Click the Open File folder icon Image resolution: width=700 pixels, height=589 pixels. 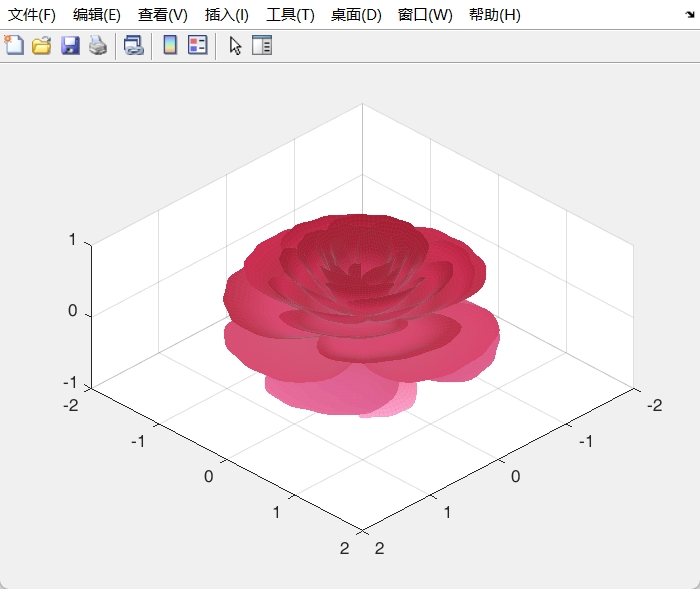click(42, 45)
